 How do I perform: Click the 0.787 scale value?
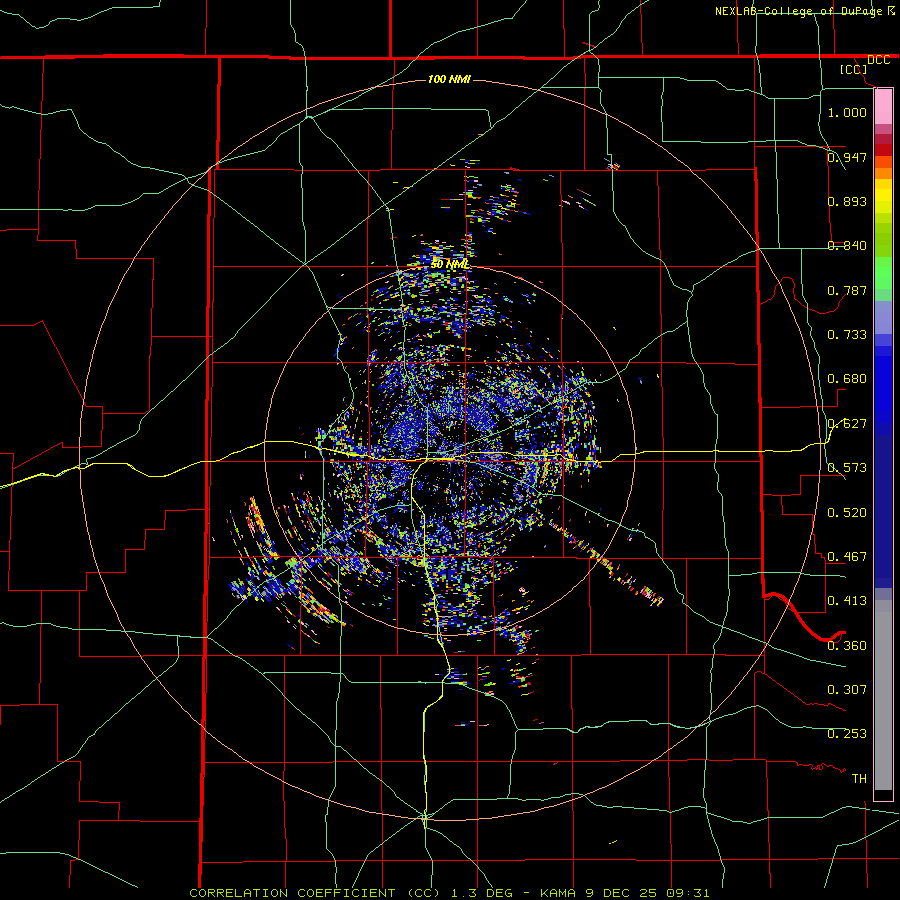tap(847, 290)
